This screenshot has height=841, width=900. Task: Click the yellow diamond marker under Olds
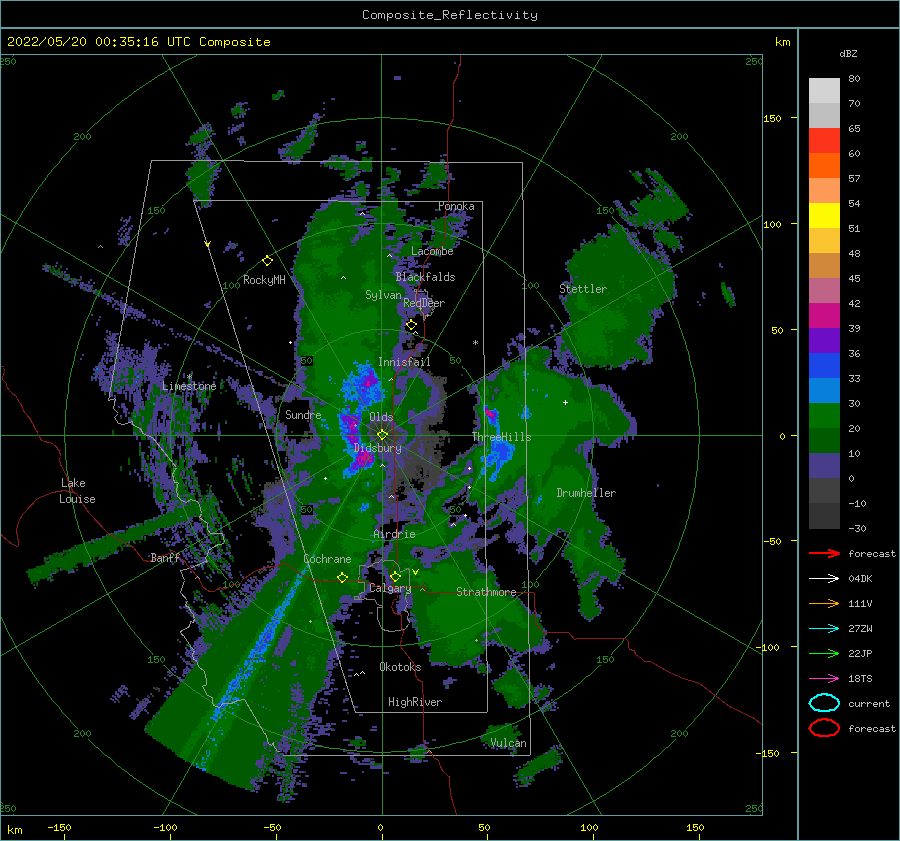click(x=382, y=435)
